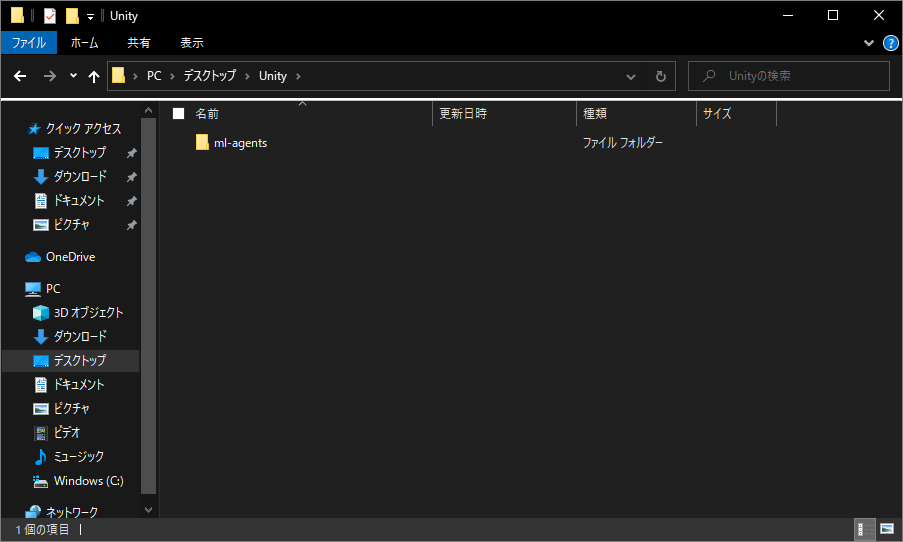This screenshot has width=903, height=542.
Task: Click the navigation pane scrollbar thumb
Action: tap(149, 306)
